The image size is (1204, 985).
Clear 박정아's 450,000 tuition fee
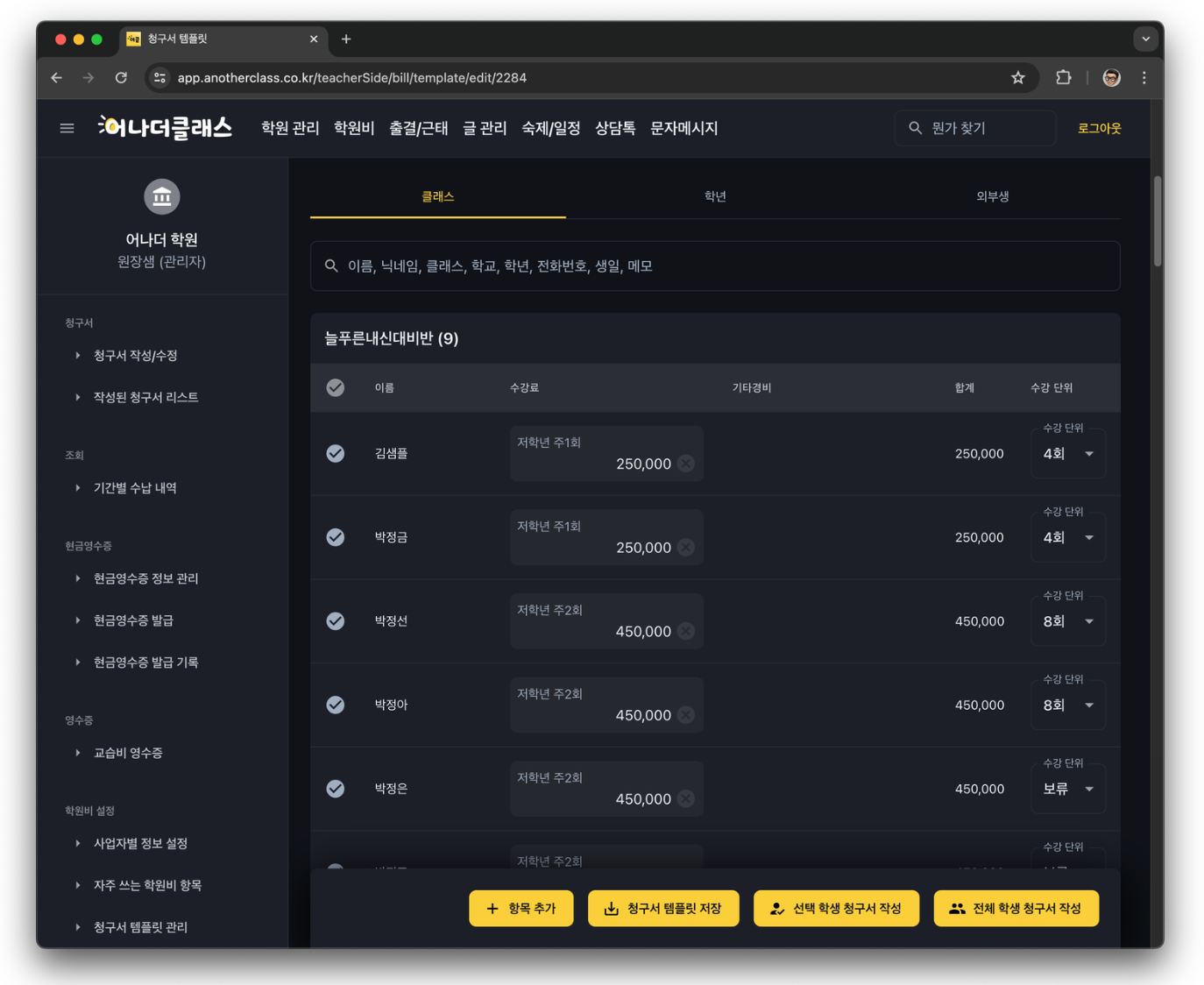point(686,715)
